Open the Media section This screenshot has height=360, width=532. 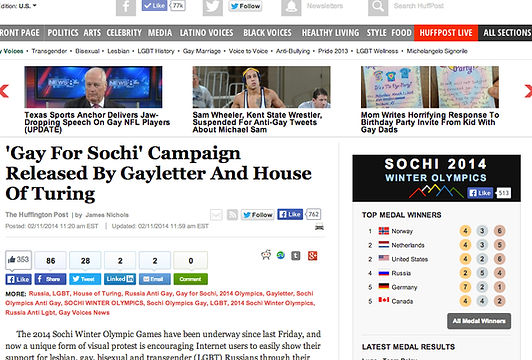pyautogui.click(x=160, y=33)
